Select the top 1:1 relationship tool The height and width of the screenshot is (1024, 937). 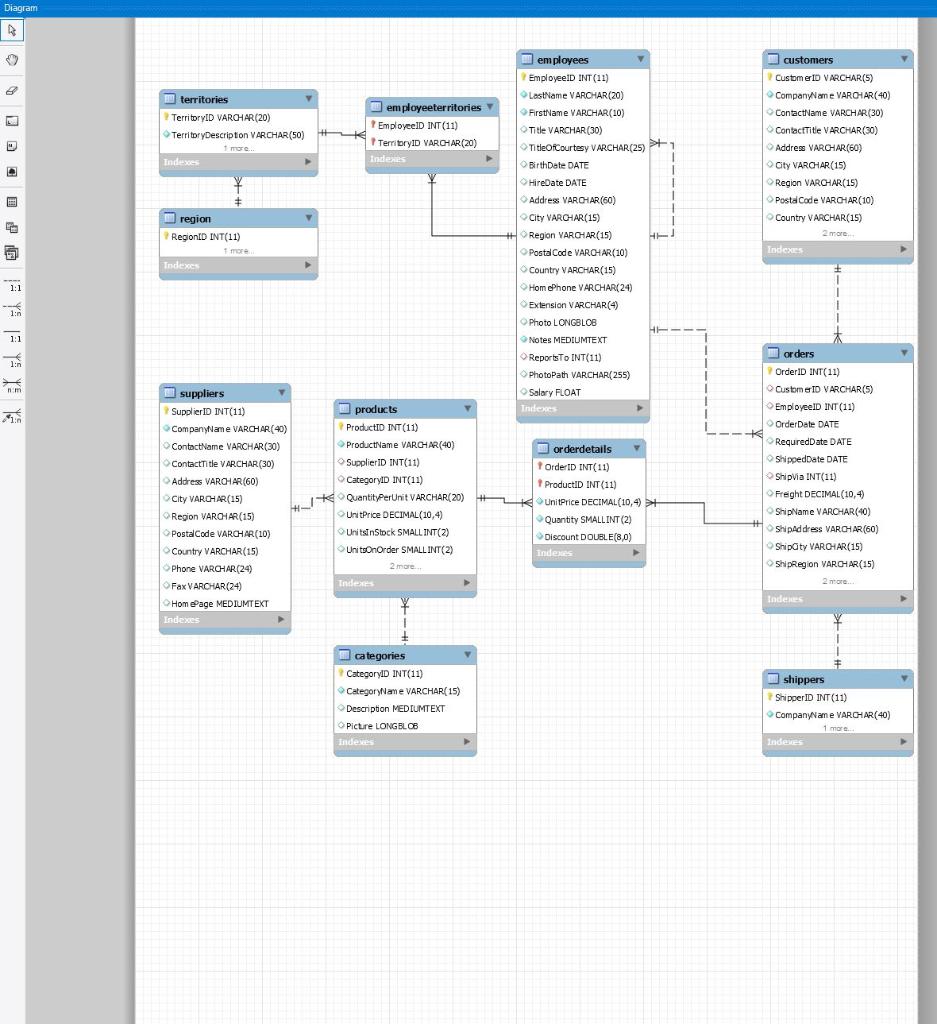12,285
